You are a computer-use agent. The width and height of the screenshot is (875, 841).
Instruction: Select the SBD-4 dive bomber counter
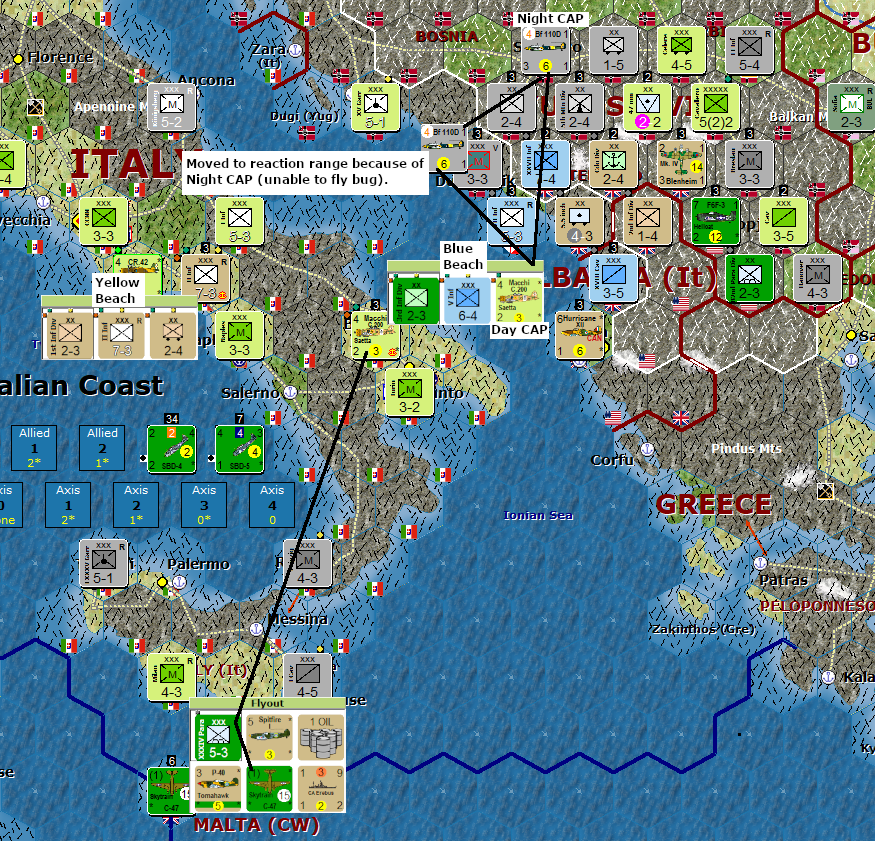coord(171,449)
